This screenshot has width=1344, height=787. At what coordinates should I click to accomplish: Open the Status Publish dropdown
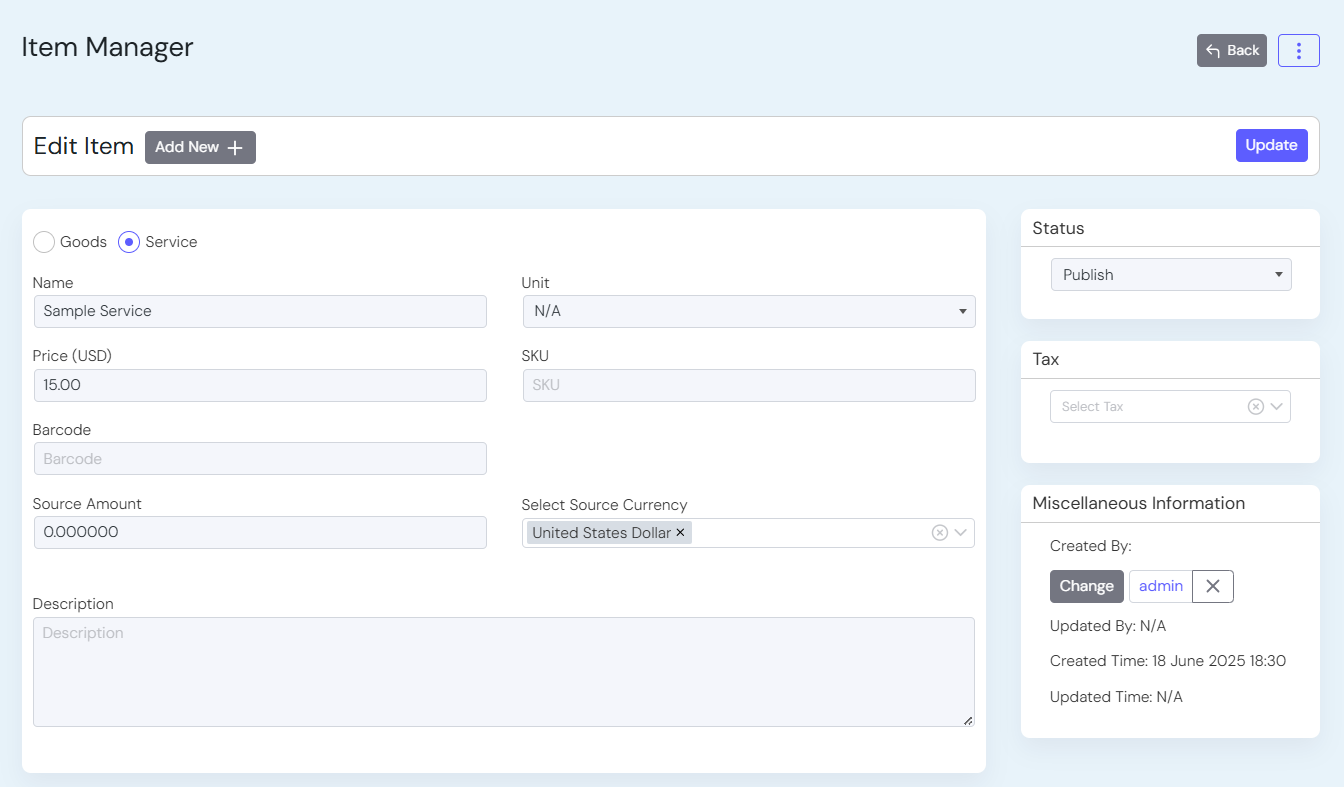tap(1170, 275)
